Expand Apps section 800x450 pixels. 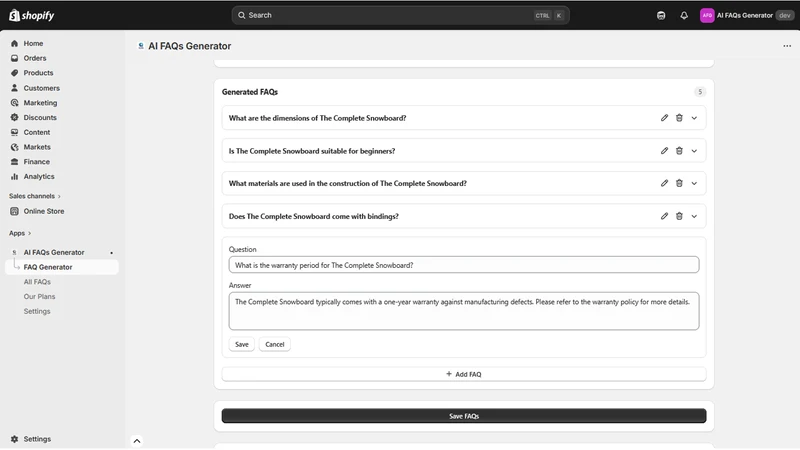(x=20, y=233)
